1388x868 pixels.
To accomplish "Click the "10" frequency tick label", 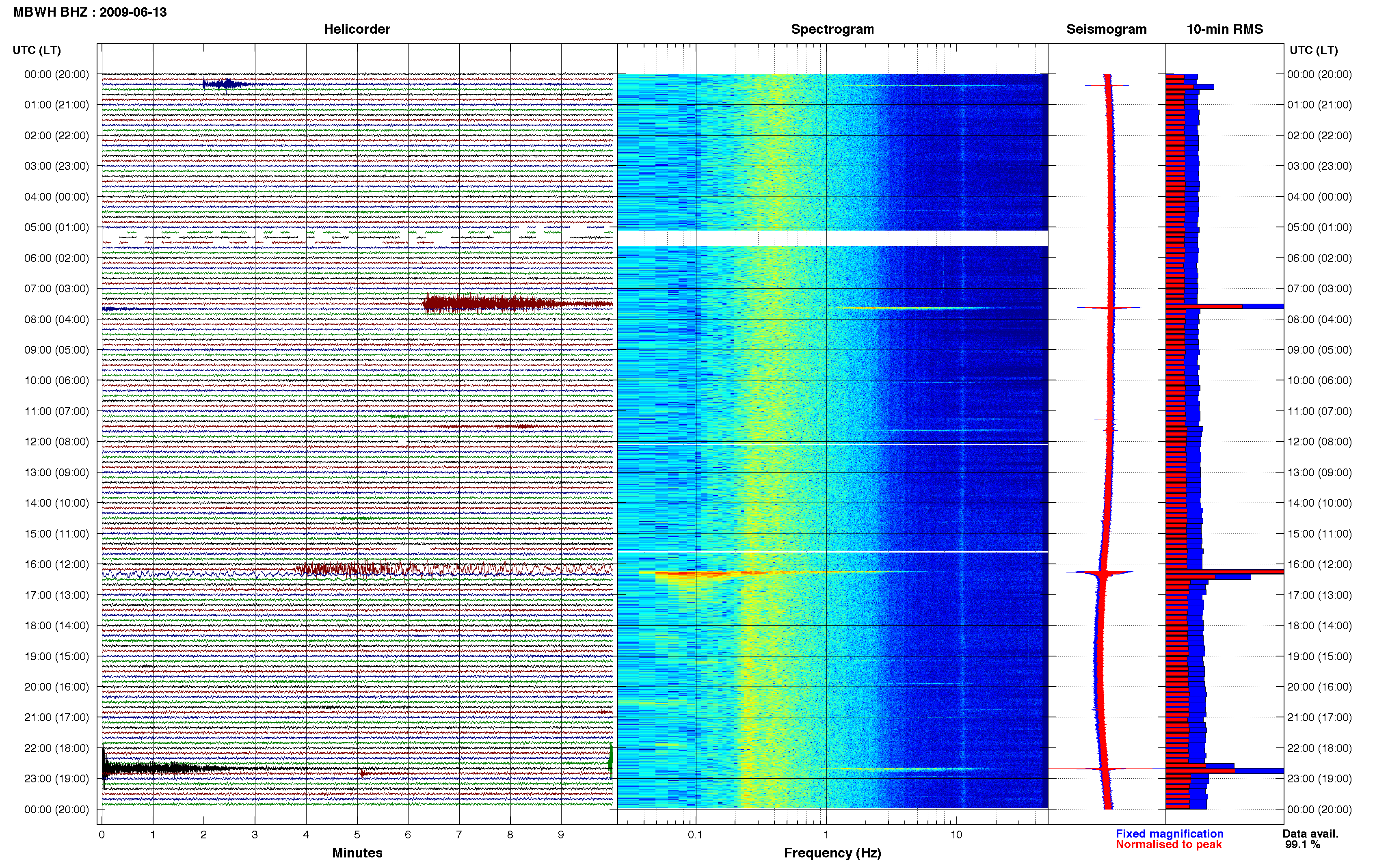I will 956,835.
